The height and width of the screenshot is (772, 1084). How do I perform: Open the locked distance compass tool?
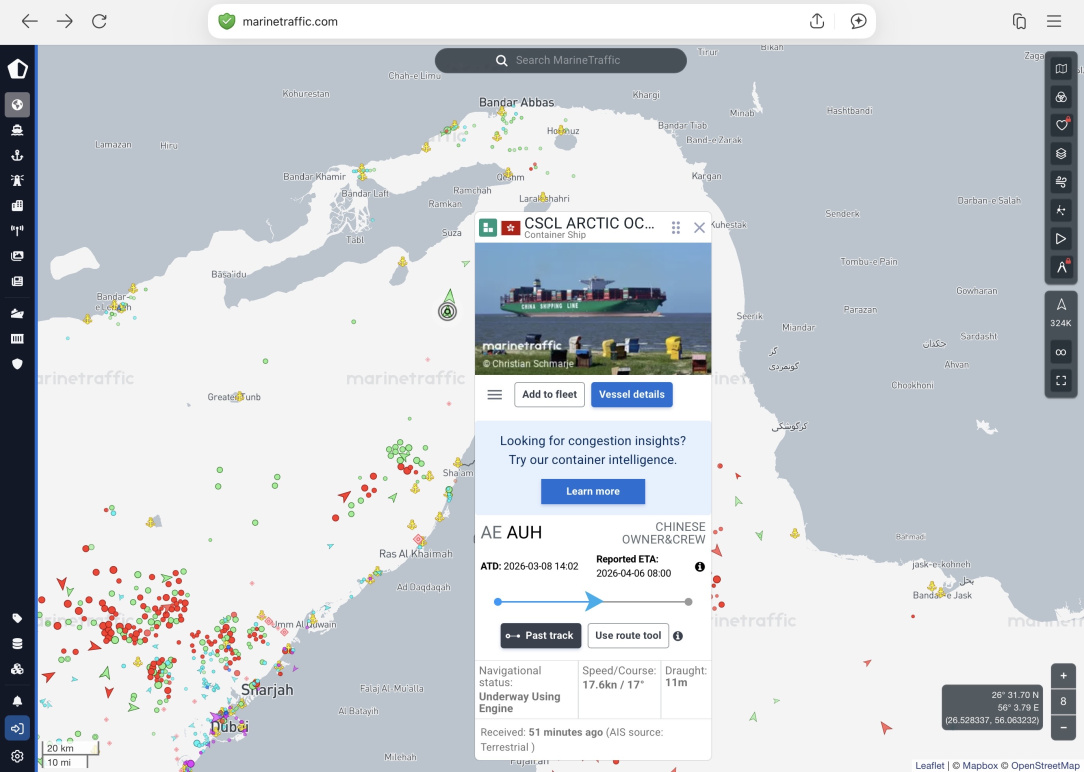[x=1061, y=267]
